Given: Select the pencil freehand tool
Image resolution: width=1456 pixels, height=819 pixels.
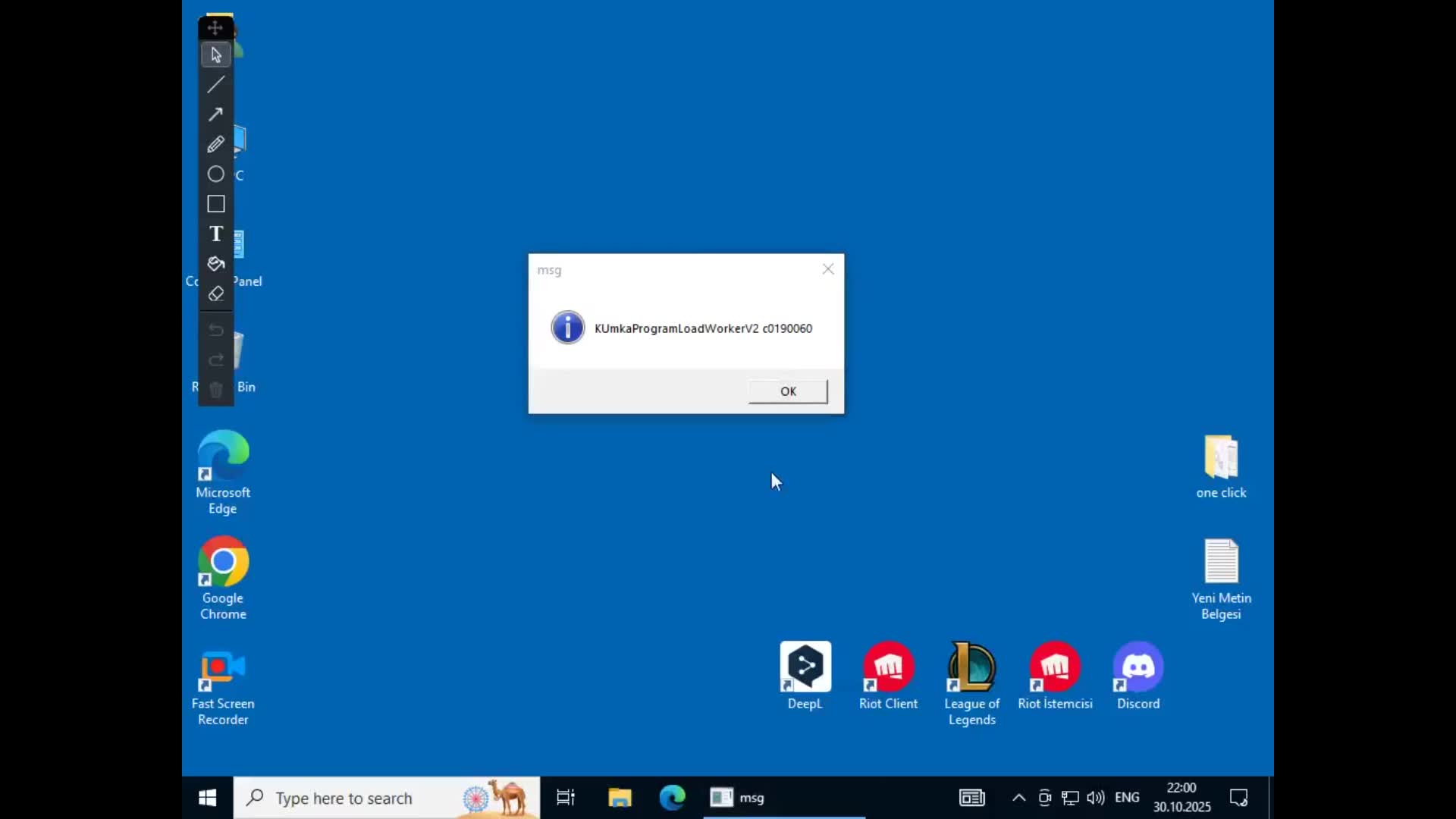Looking at the screenshot, I should 215,144.
